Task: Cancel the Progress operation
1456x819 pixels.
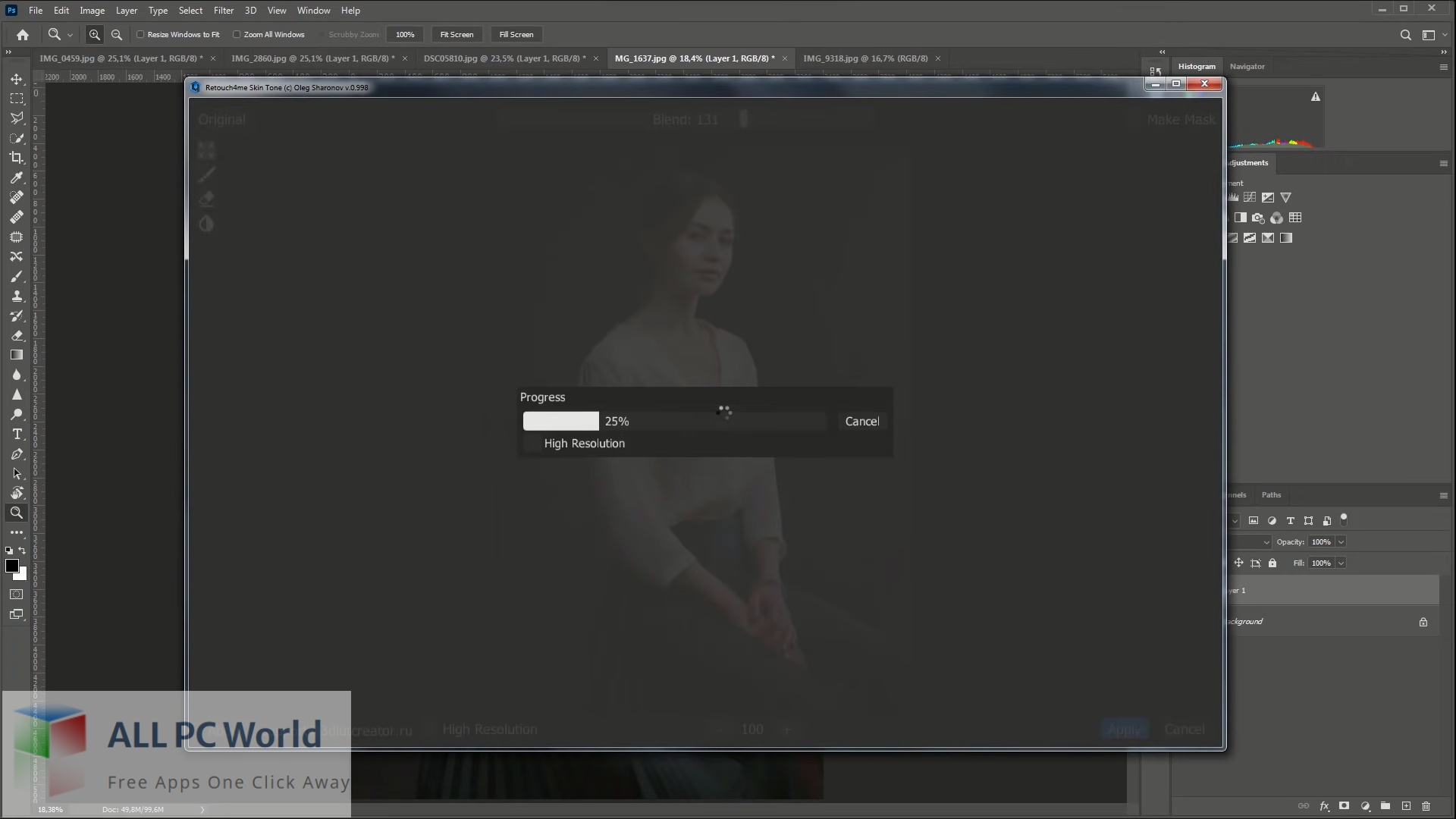Action: [x=862, y=422]
